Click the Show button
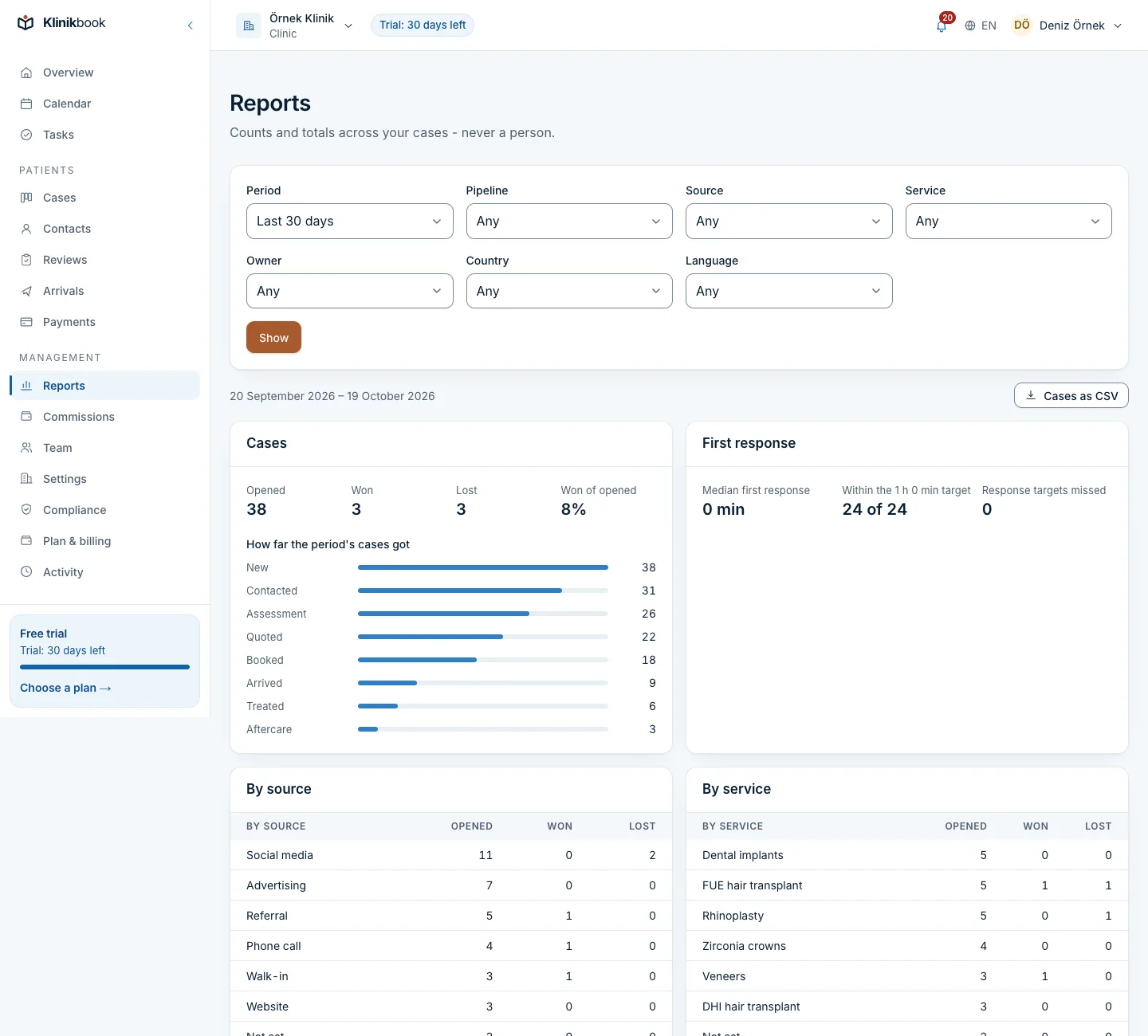 273,337
